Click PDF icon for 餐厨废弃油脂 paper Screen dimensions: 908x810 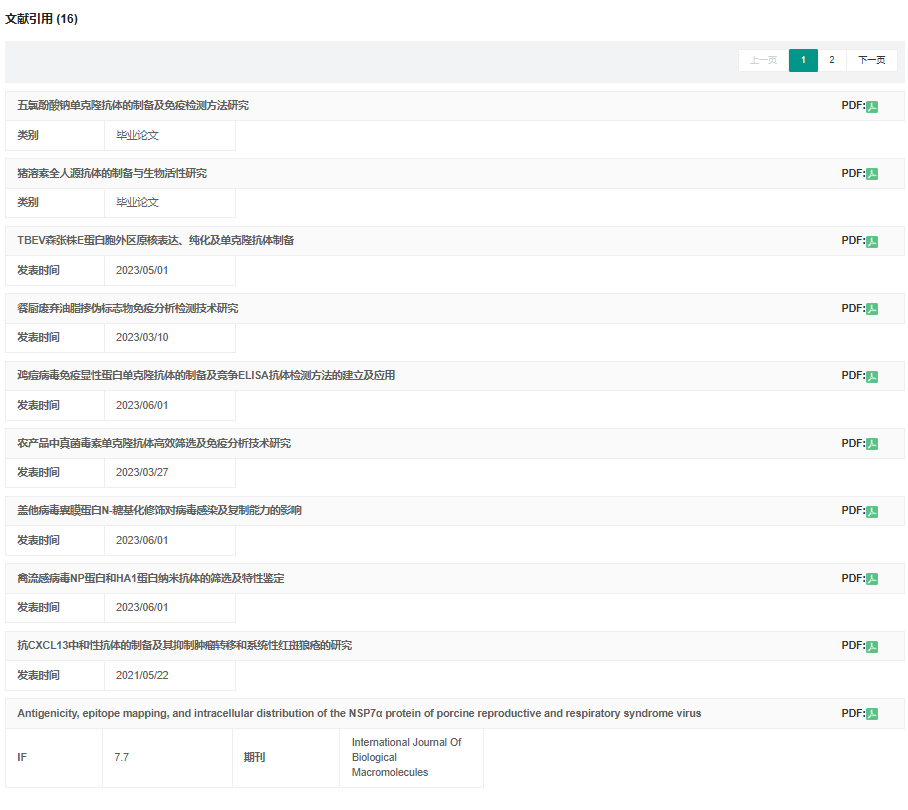(x=872, y=309)
